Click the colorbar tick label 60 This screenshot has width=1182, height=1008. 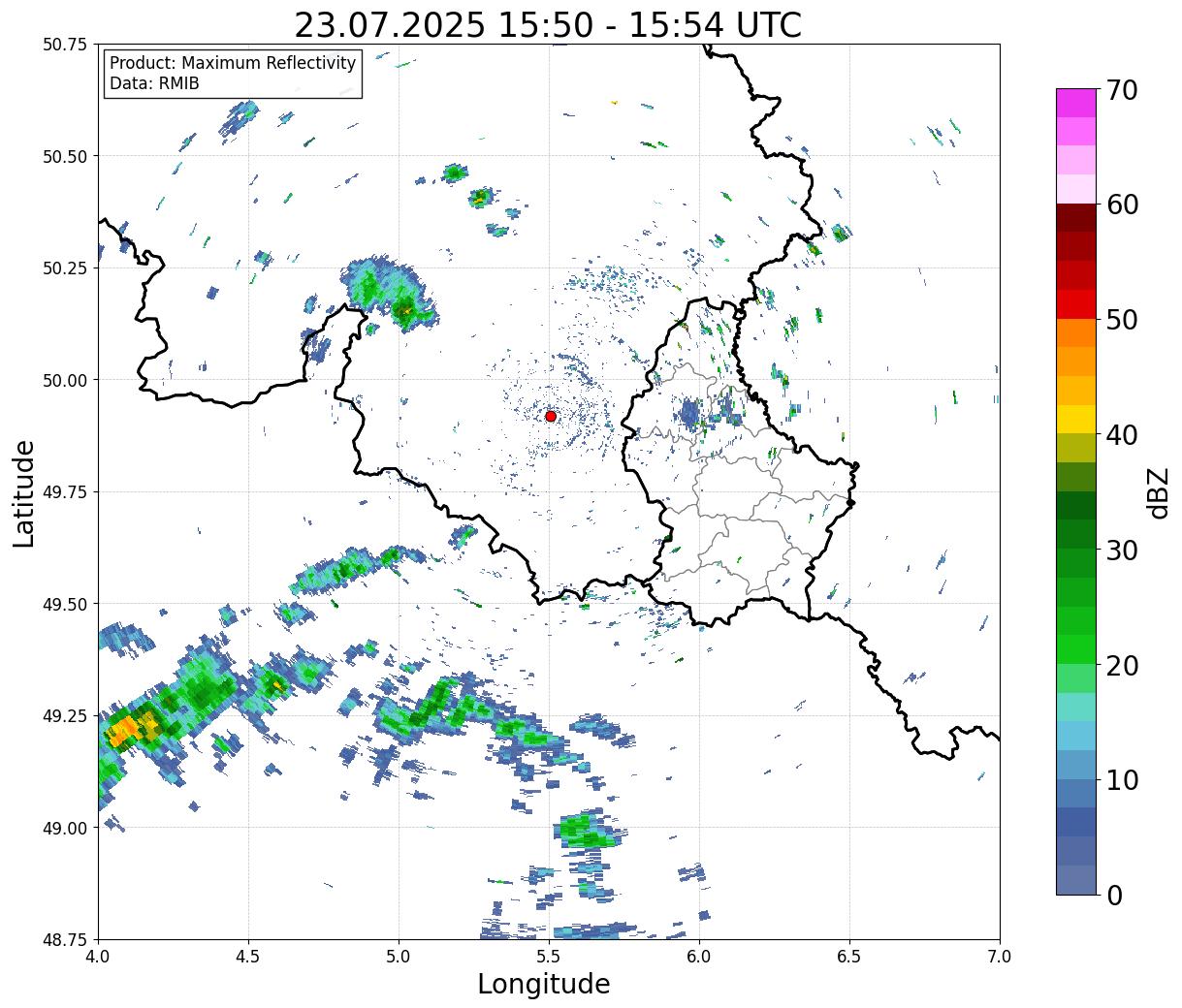1123,205
